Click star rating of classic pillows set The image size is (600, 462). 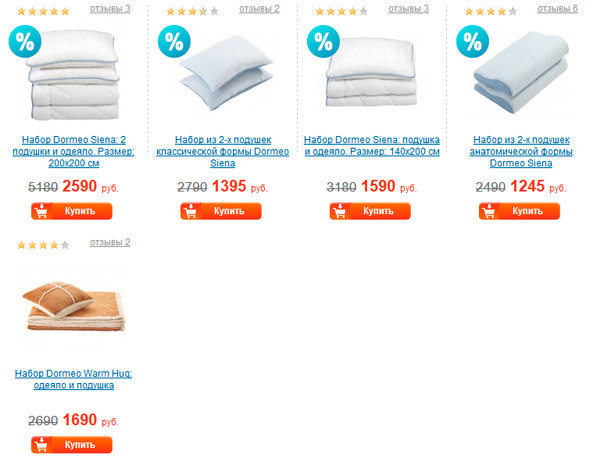[192, 11]
